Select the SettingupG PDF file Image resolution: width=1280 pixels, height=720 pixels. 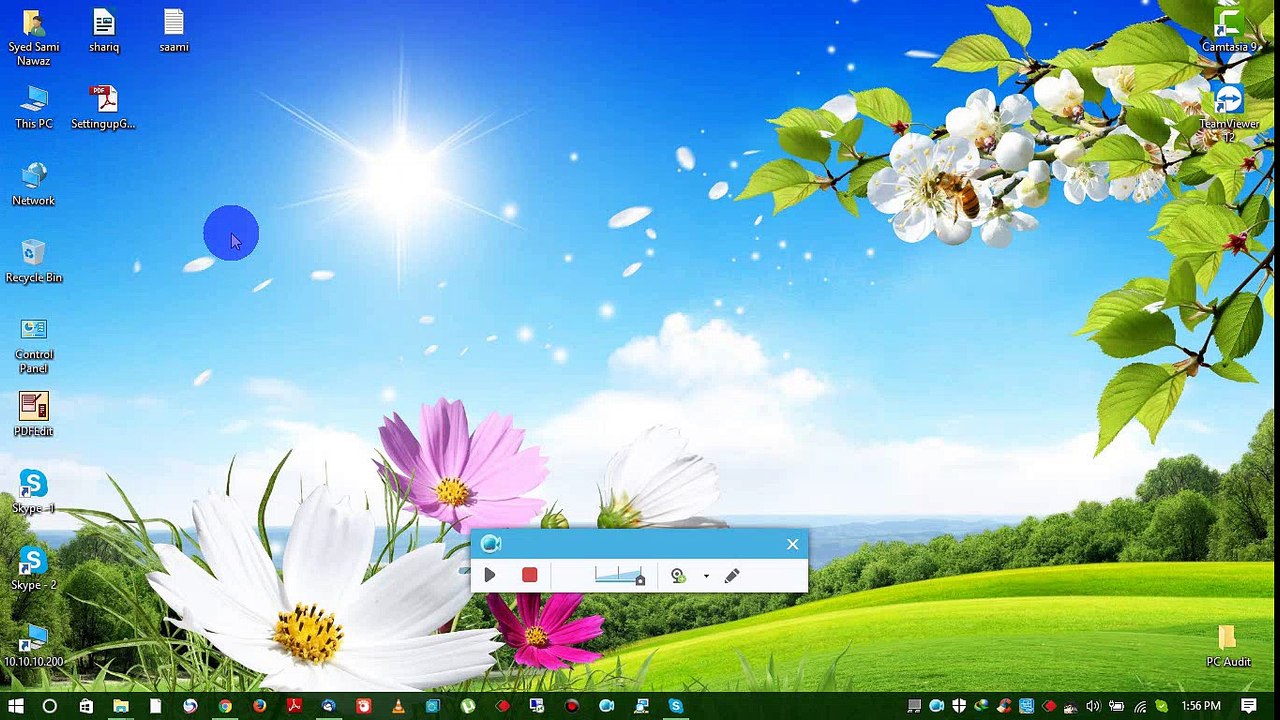[103, 108]
